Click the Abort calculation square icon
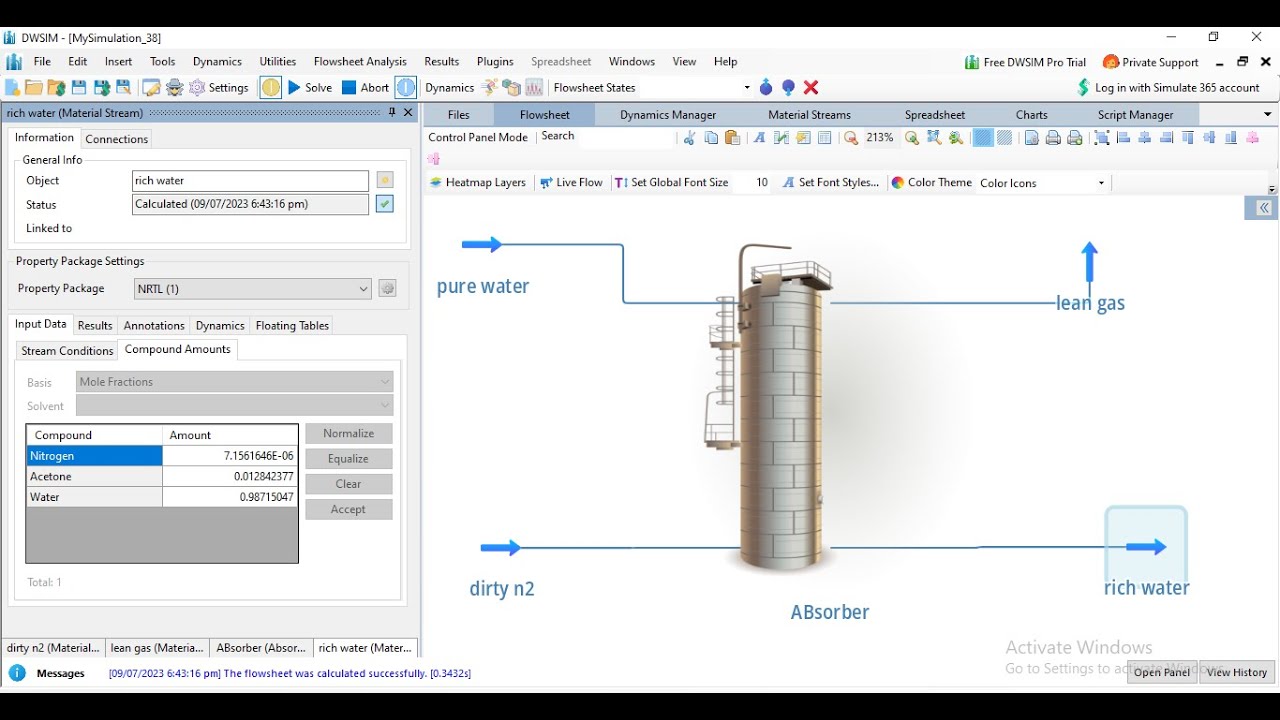Viewport: 1280px width, 720px height. coord(349,88)
